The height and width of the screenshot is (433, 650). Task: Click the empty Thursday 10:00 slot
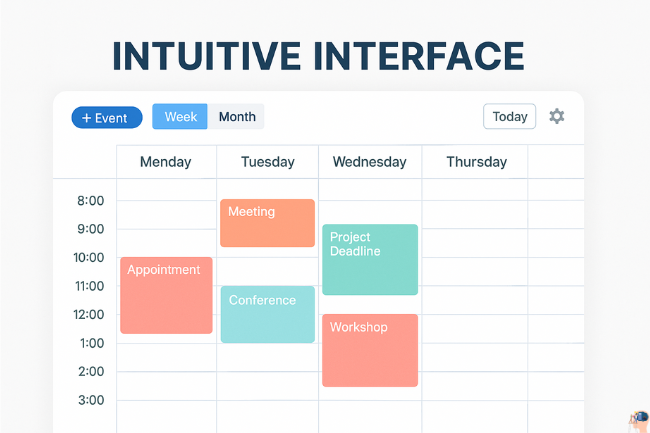click(x=476, y=258)
